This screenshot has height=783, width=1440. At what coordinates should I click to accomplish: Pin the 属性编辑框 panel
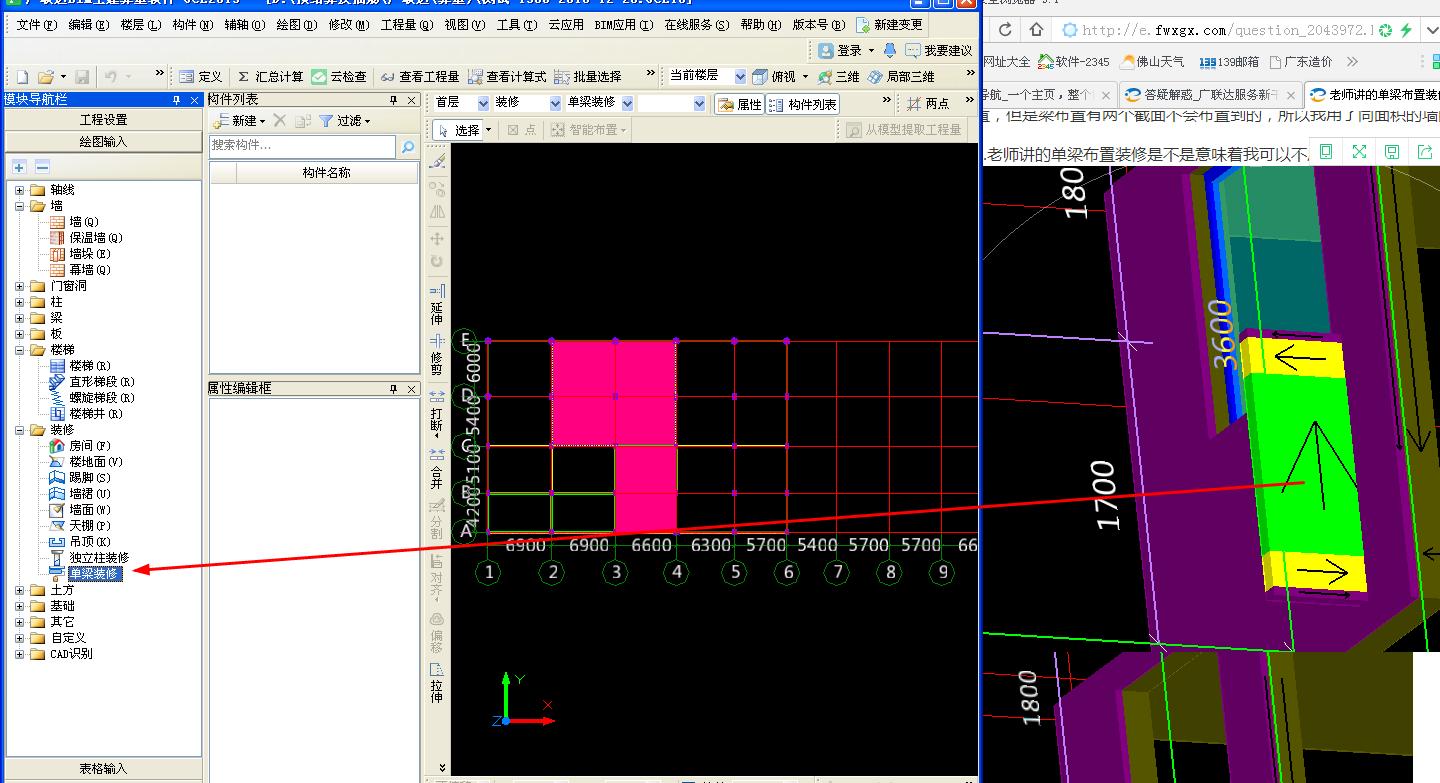394,388
